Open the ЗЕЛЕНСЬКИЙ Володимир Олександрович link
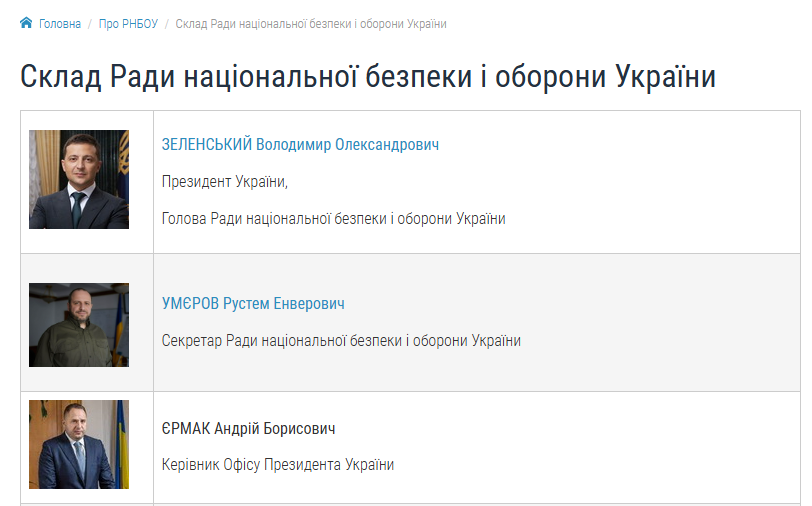 point(300,145)
